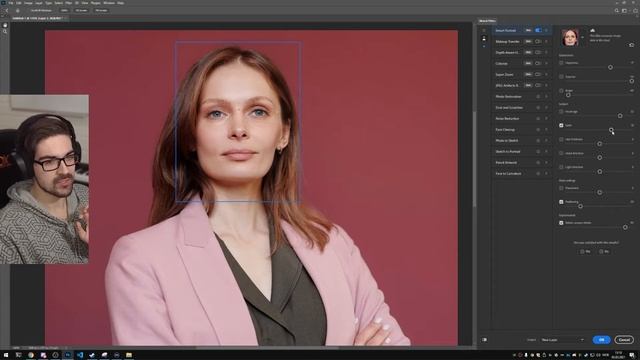
Task: Toggle the preview changes icon at panel bottom
Action: click(484, 340)
